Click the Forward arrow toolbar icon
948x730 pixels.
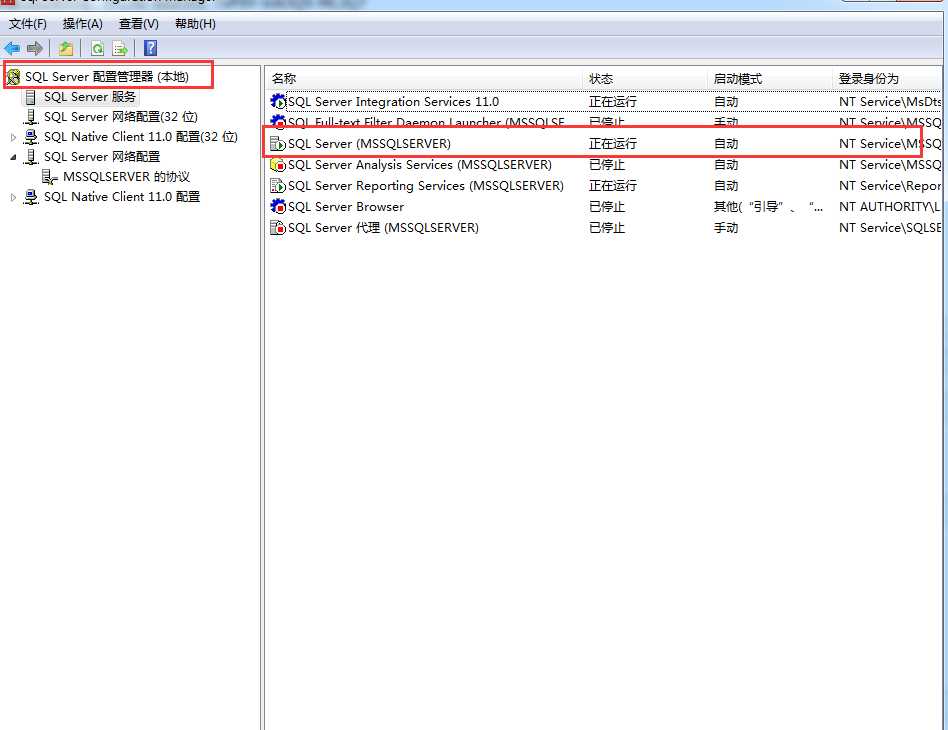point(35,48)
